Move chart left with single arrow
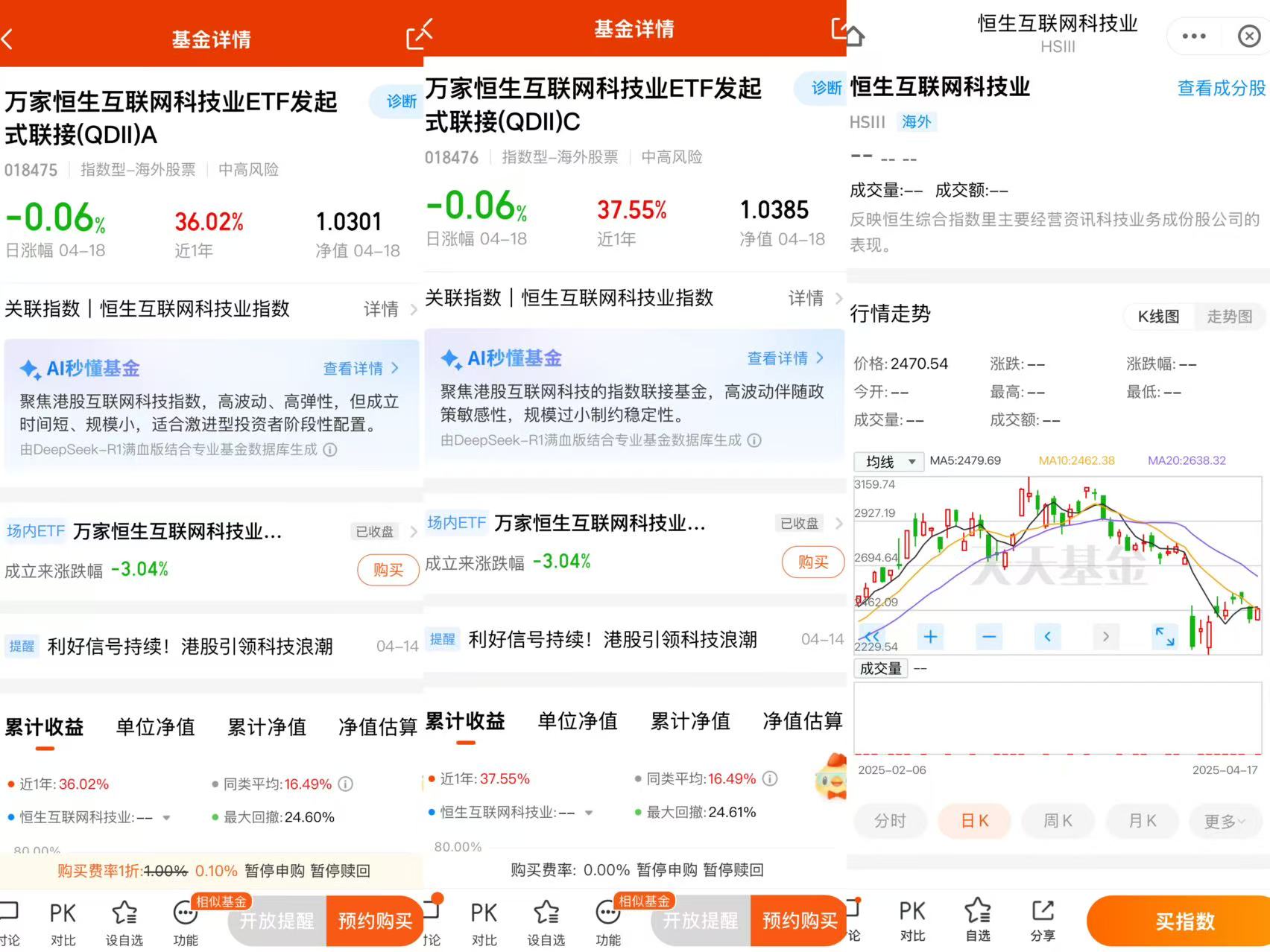The image size is (1270, 952). (x=1048, y=636)
